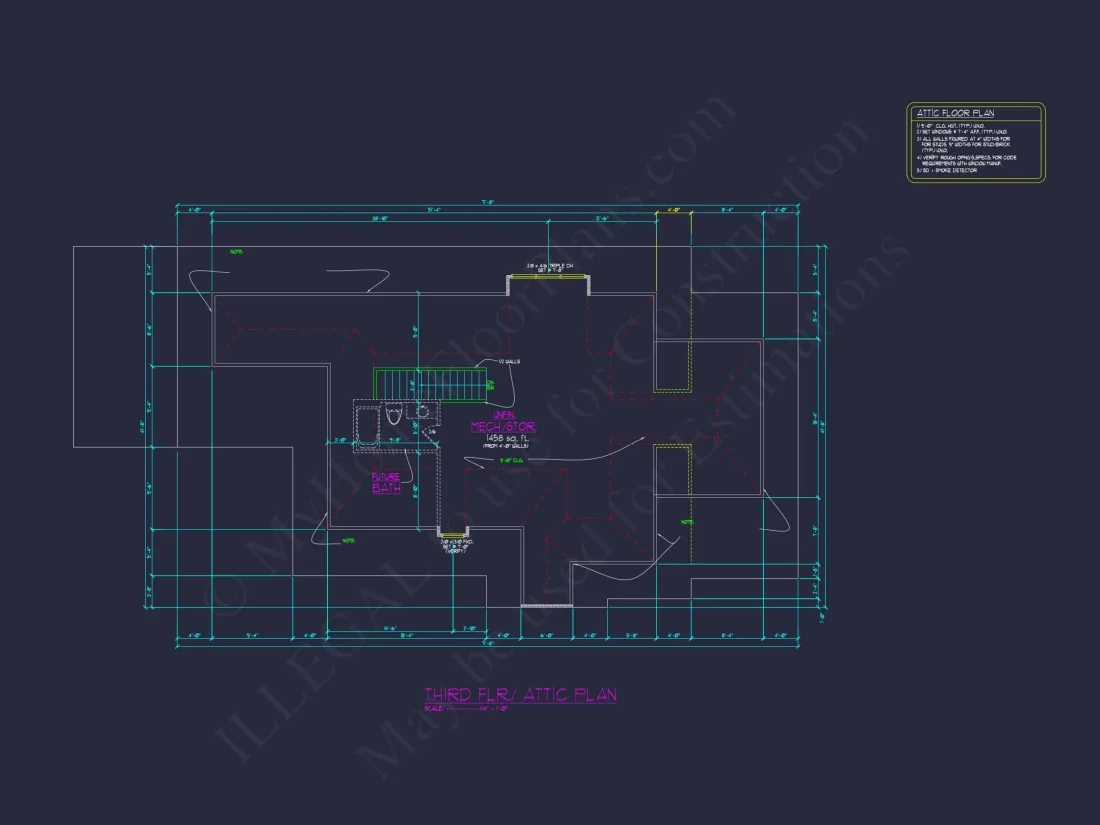Image resolution: width=1100 pixels, height=825 pixels.
Task: Select the toilet fixture symbol in FUTURE BATH
Action: [x=392, y=414]
